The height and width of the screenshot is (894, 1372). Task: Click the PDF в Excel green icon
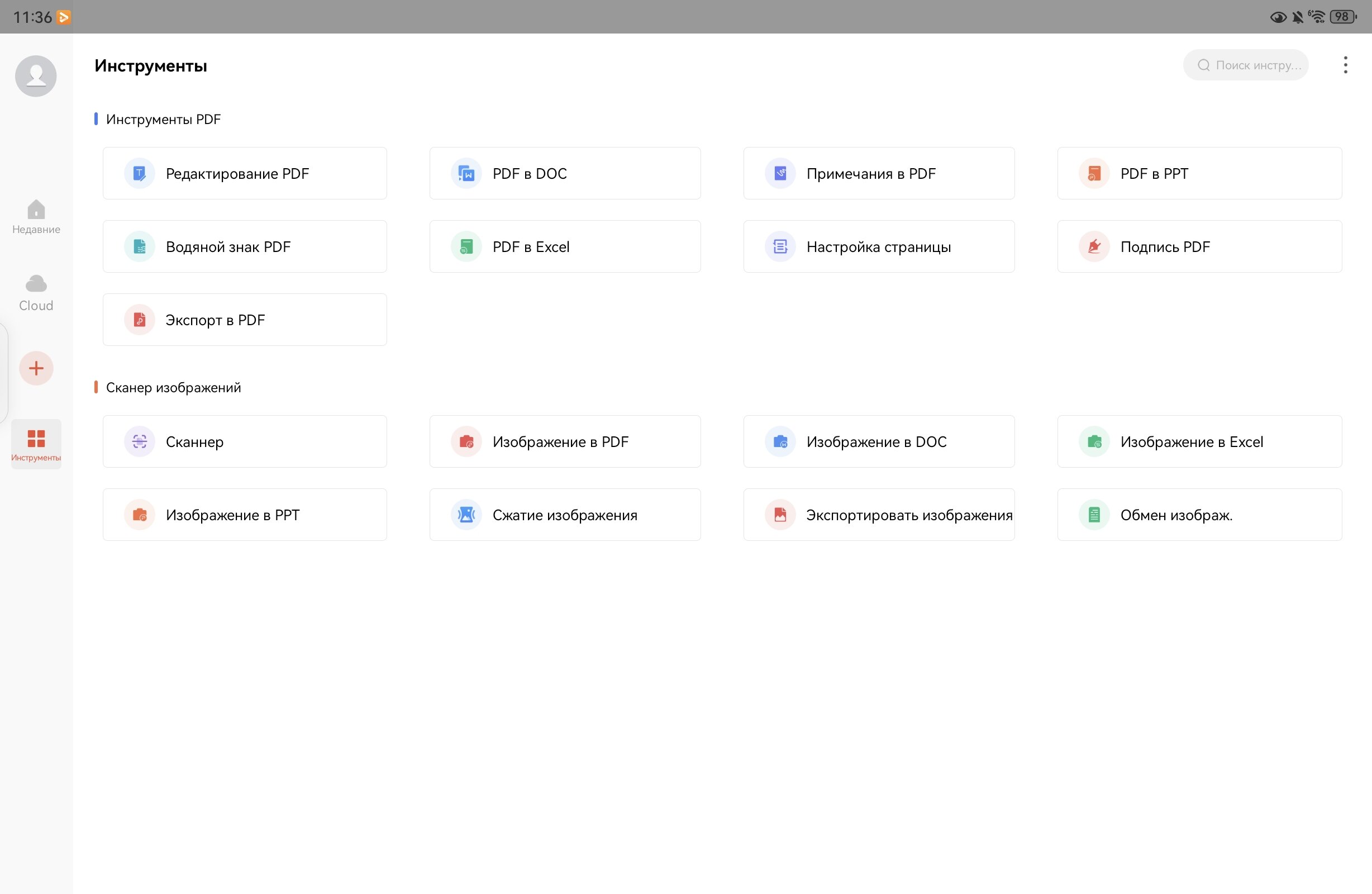(x=466, y=247)
